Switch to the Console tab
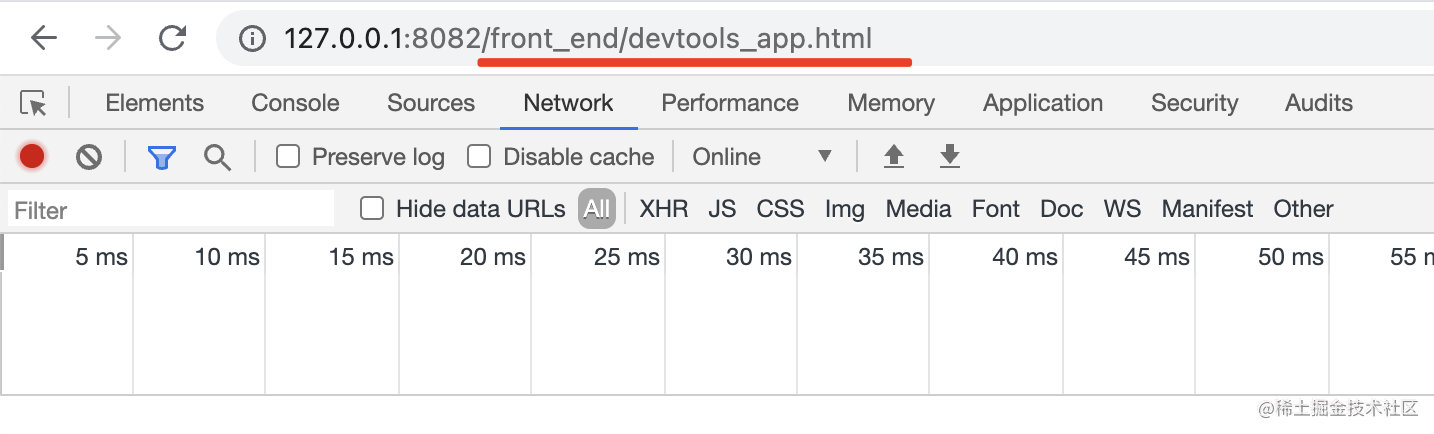Image resolution: width=1434 pixels, height=434 pixels. pos(295,103)
